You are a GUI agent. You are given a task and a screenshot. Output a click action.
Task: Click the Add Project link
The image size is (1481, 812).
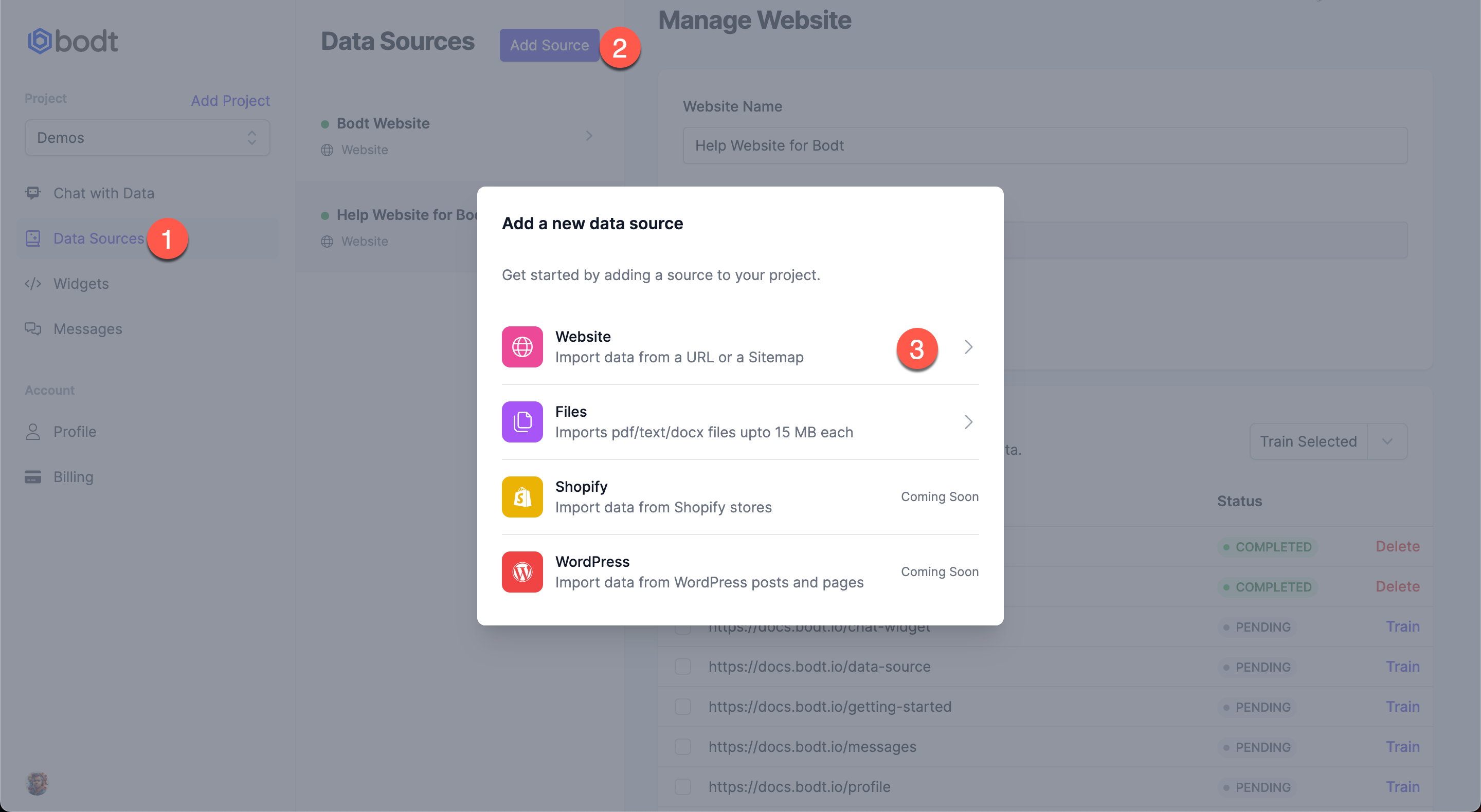(230, 101)
